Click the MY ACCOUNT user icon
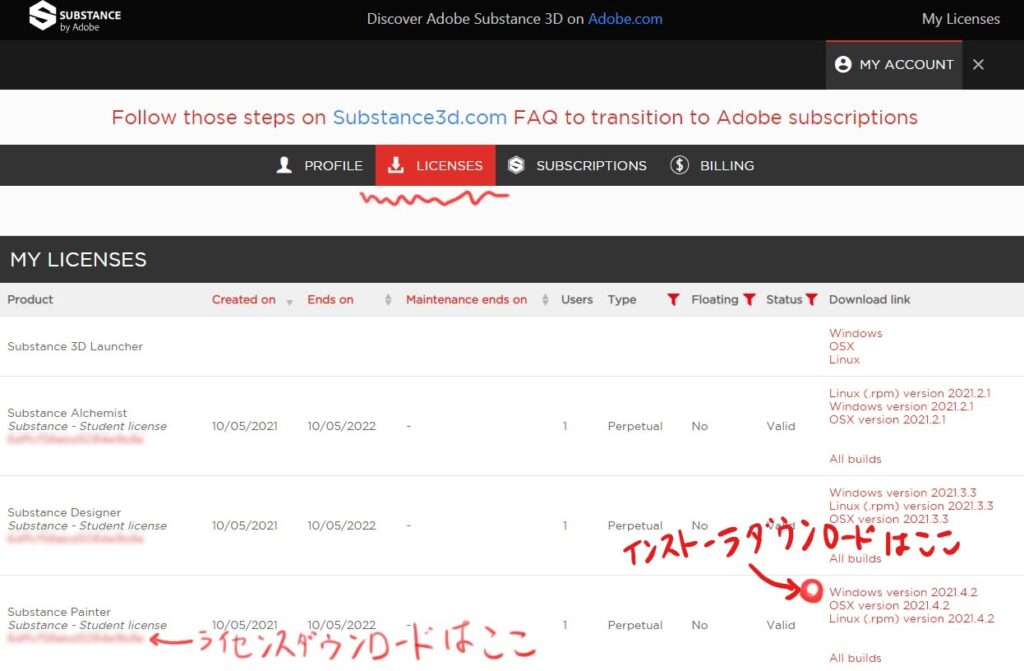This screenshot has width=1024, height=671. tap(843, 64)
